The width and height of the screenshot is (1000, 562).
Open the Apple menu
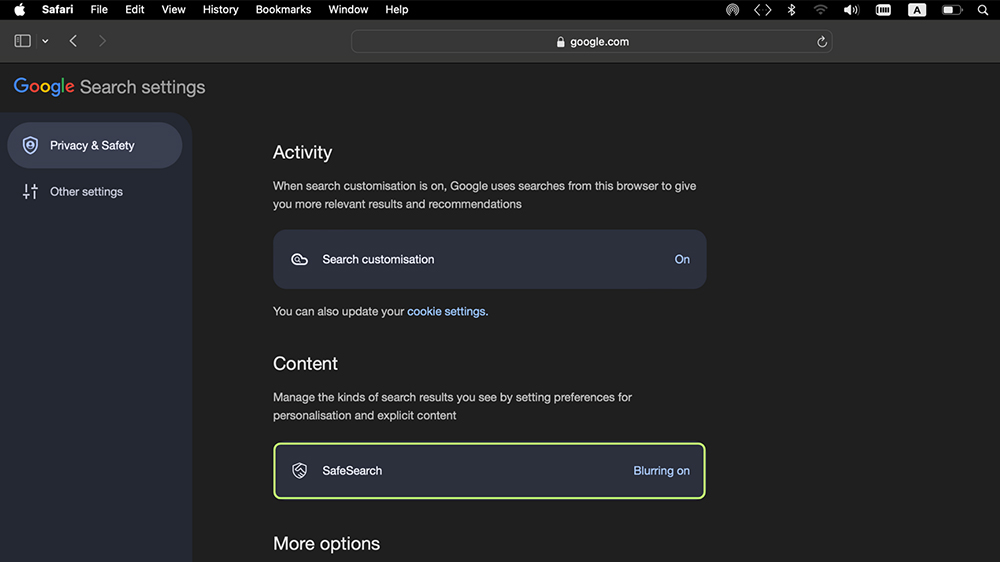(x=19, y=10)
